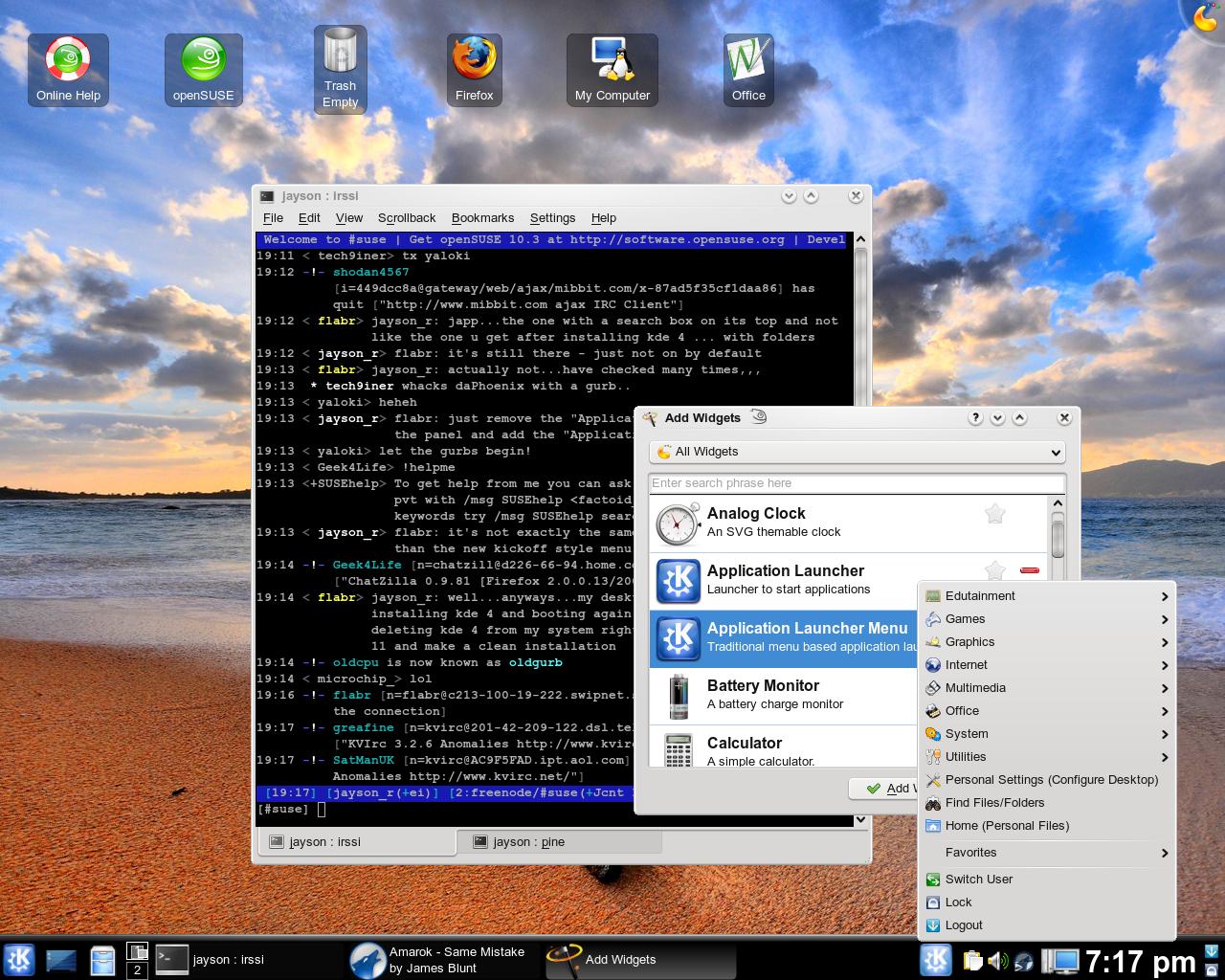Click the Add Widgets help question button
Image resolution: width=1225 pixels, height=980 pixels.
pos(975,418)
